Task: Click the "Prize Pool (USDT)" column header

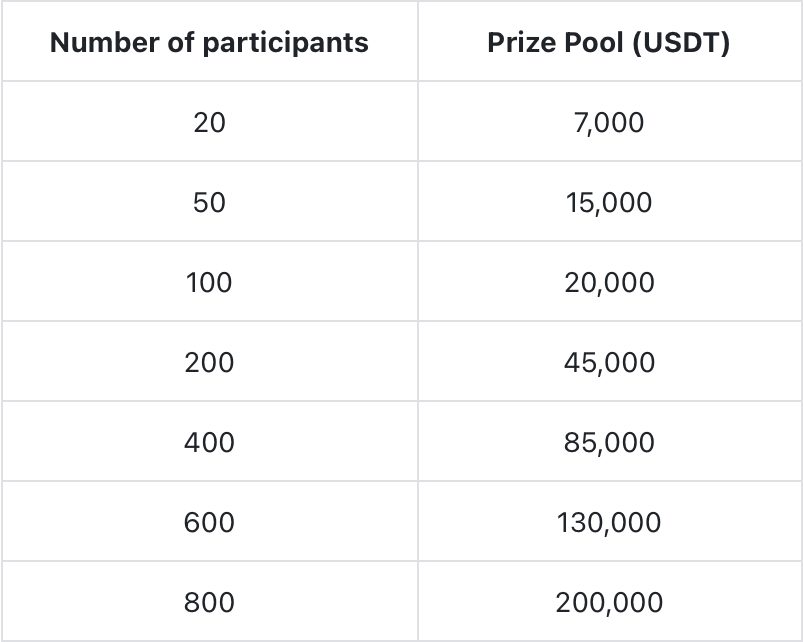Action: [x=608, y=43]
